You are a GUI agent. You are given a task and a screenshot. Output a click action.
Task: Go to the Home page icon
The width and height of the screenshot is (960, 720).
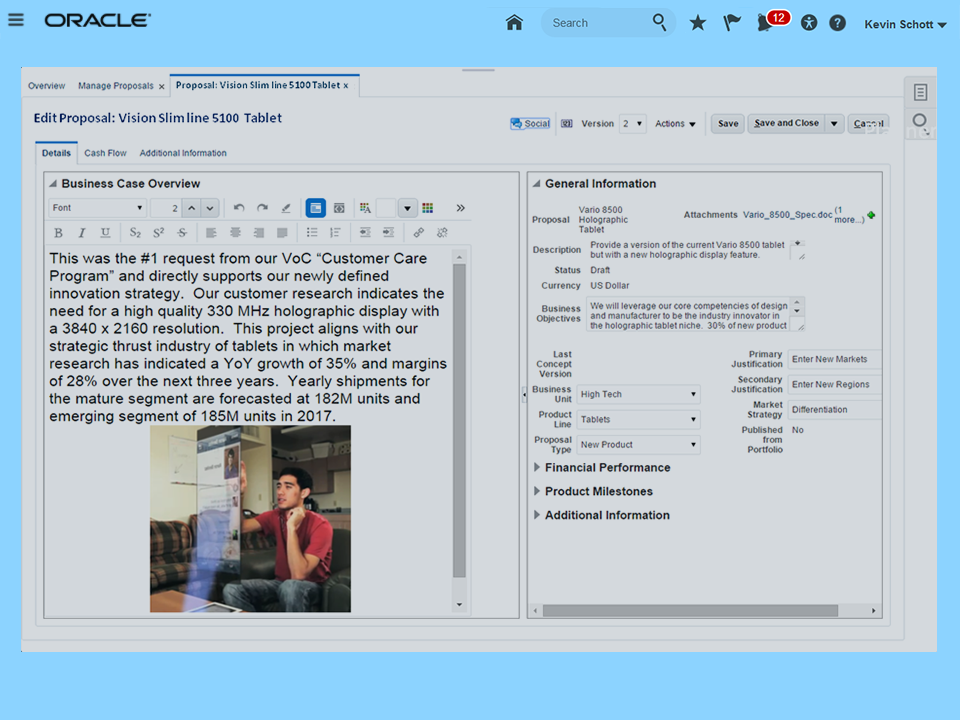(514, 23)
